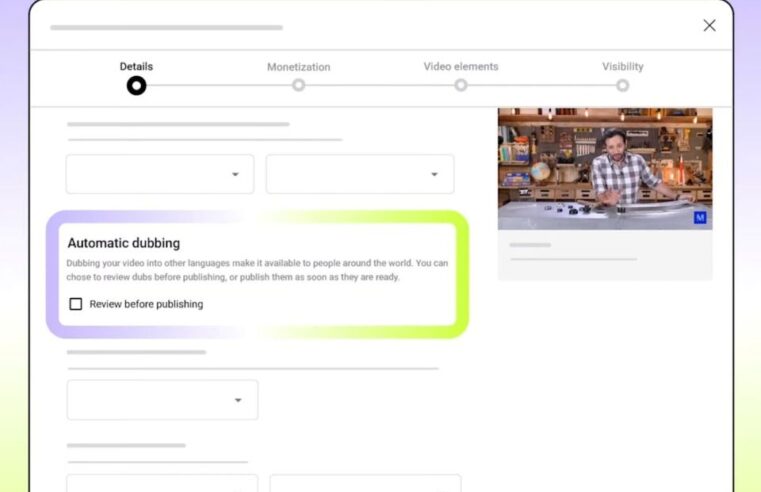Select the Details step label
This screenshot has width=761, height=492.
tap(136, 66)
